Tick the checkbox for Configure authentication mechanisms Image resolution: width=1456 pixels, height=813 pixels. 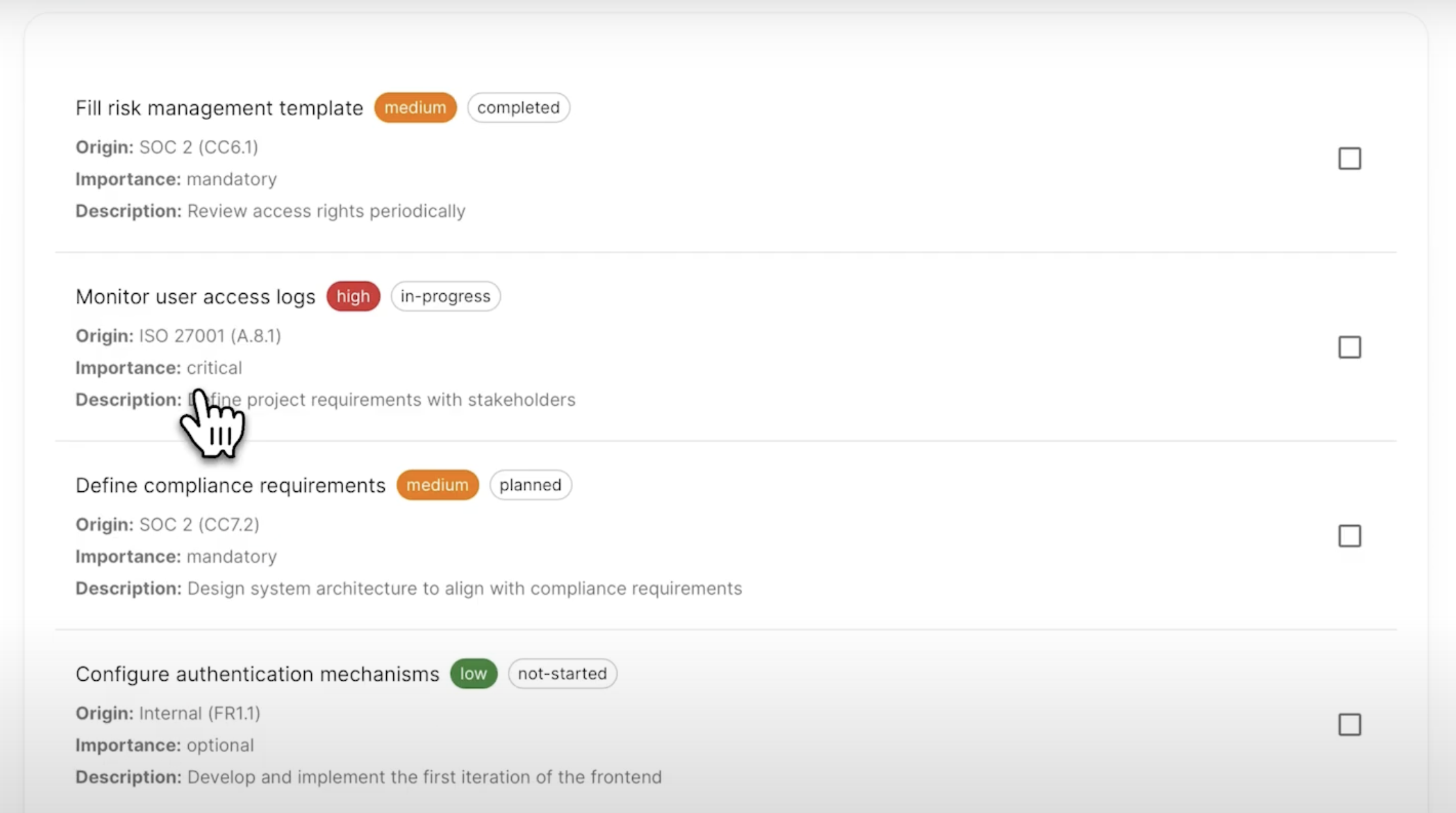point(1349,724)
